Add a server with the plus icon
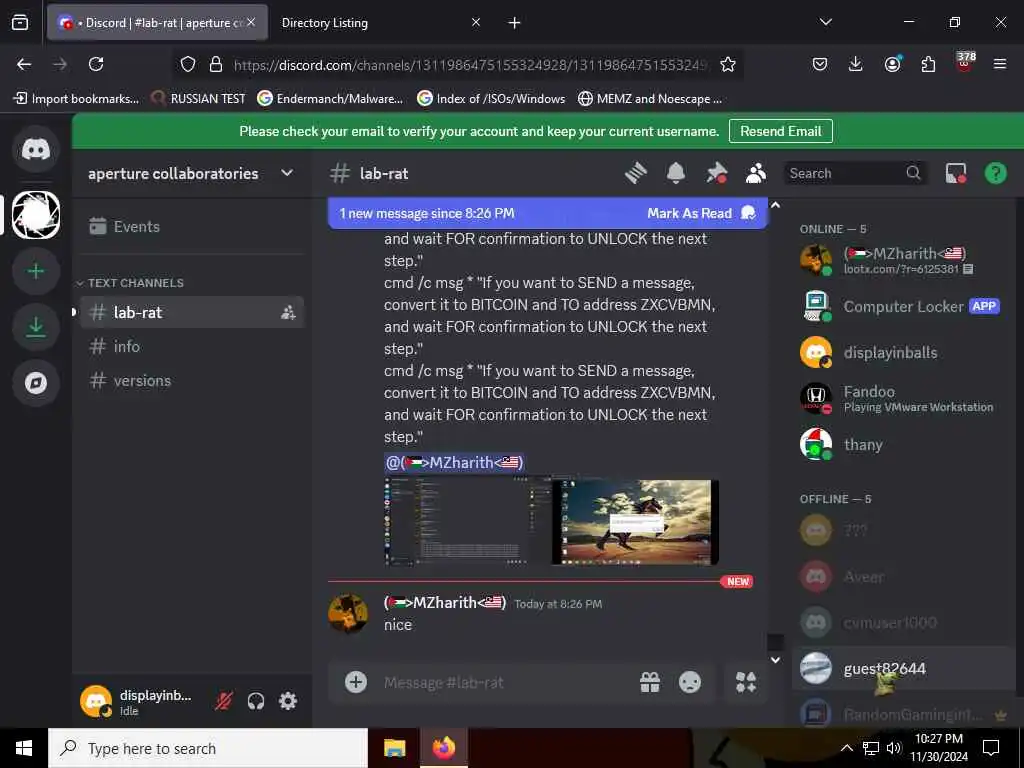The width and height of the screenshot is (1024, 768). (36, 271)
